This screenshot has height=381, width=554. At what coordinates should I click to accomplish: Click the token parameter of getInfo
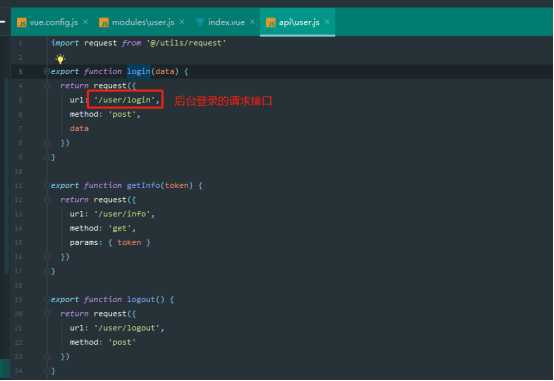(177, 186)
